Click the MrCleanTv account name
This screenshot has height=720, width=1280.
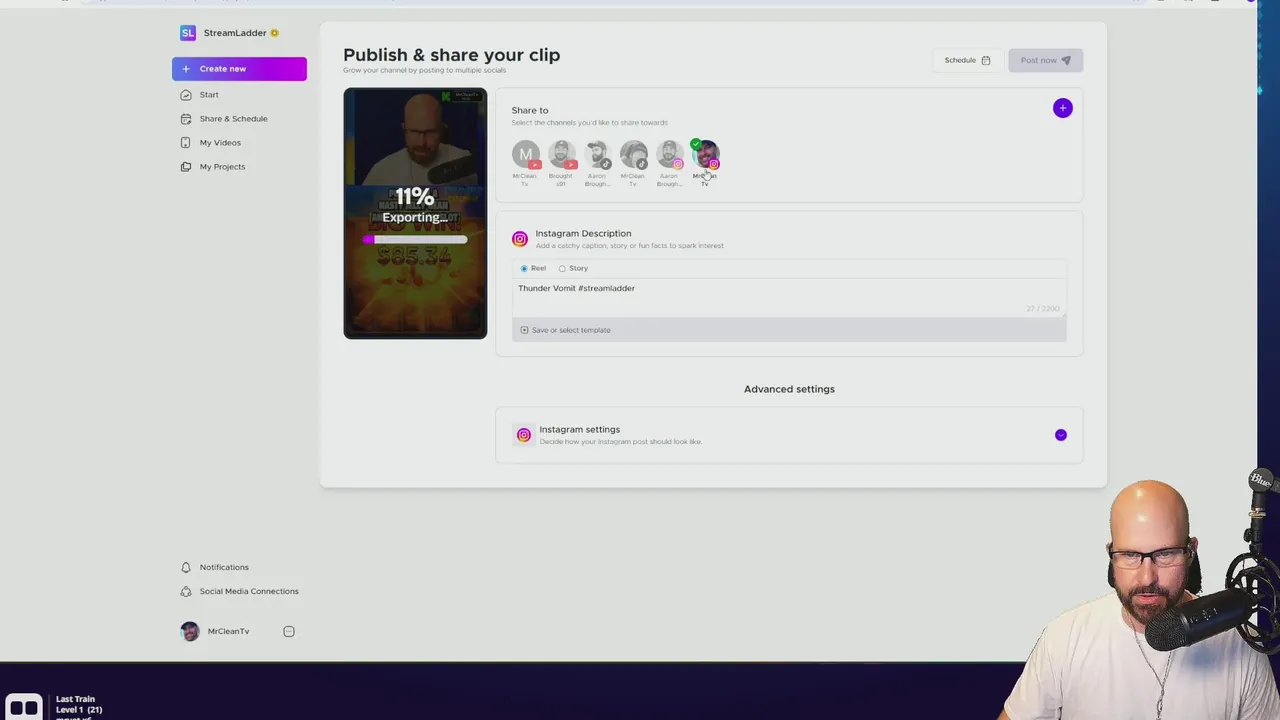[x=228, y=631]
